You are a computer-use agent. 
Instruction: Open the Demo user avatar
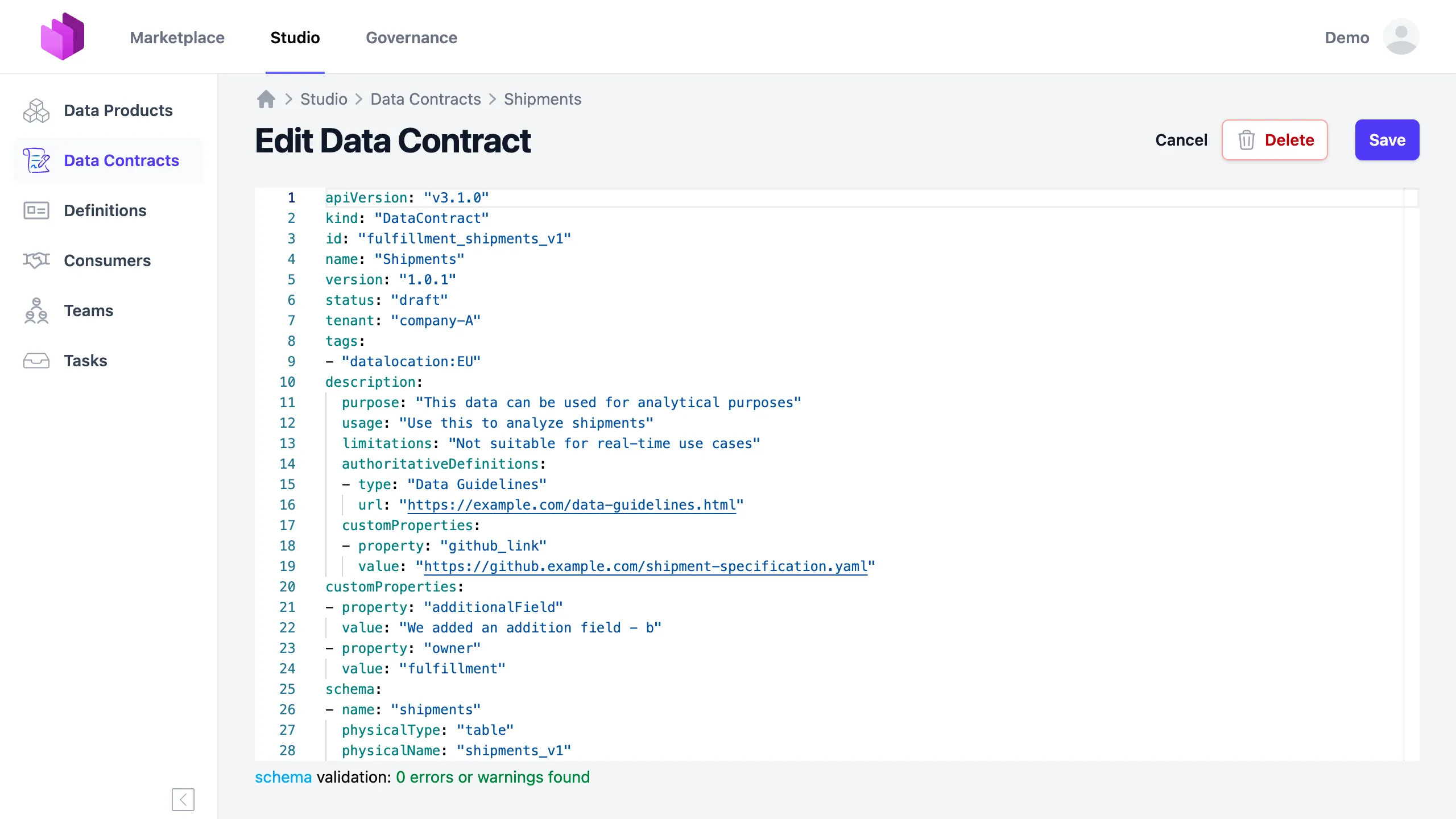pos(1401,36)
